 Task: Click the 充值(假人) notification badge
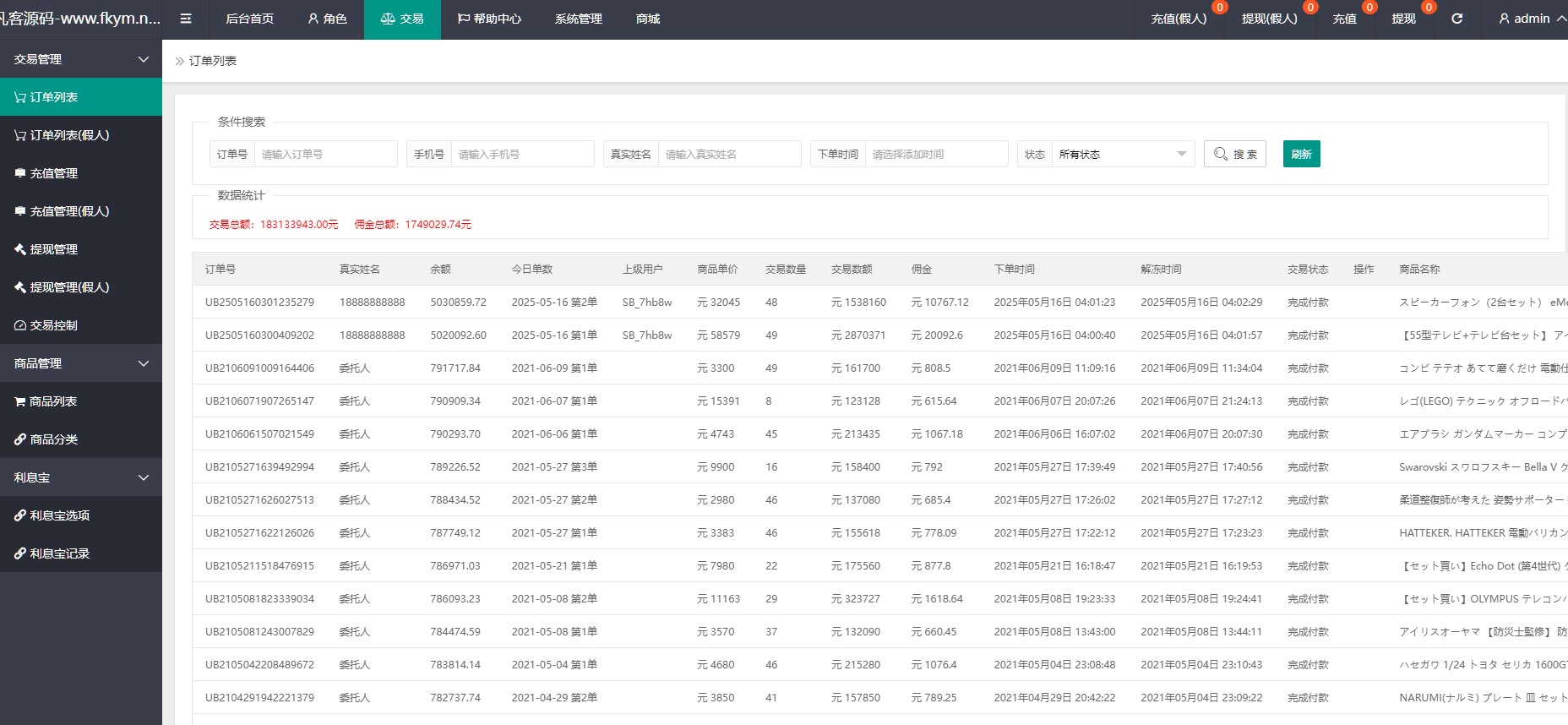pyautogui.click(x=1219, y=8)
